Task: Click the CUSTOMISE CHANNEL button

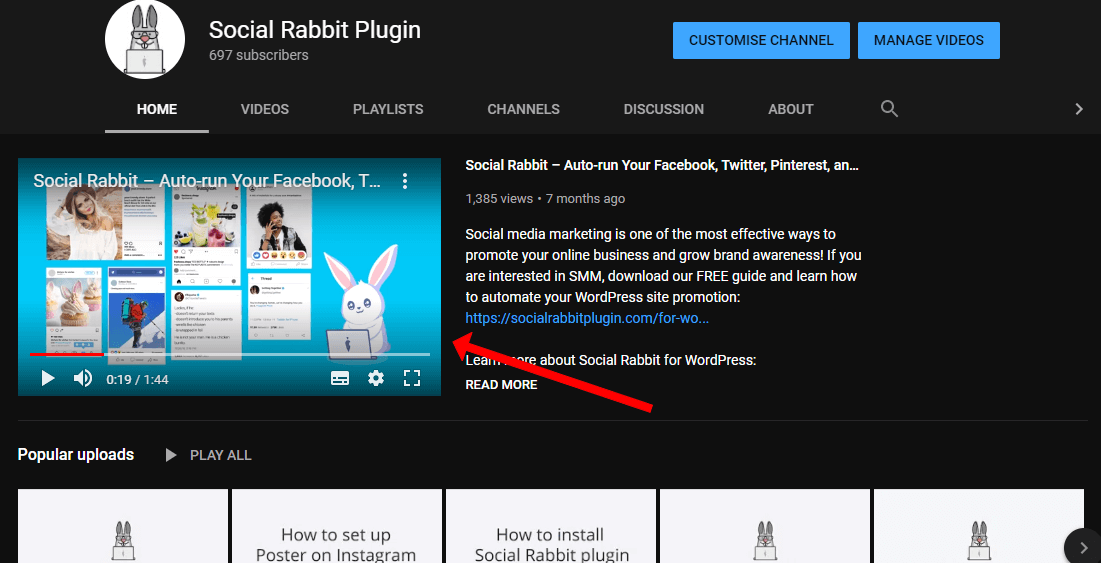Action: [x=761, y=41]
